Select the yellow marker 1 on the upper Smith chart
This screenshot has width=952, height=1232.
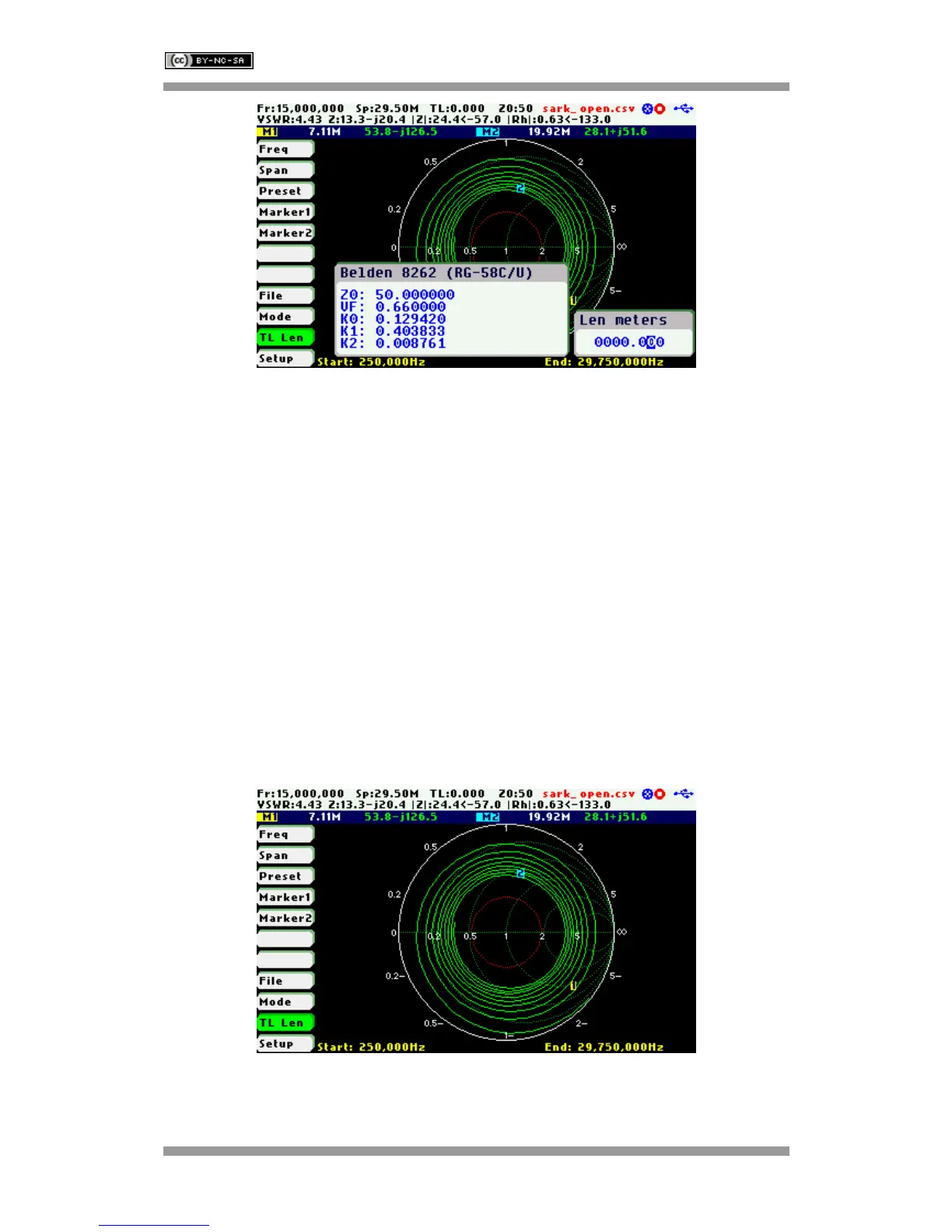click(573, 301)
